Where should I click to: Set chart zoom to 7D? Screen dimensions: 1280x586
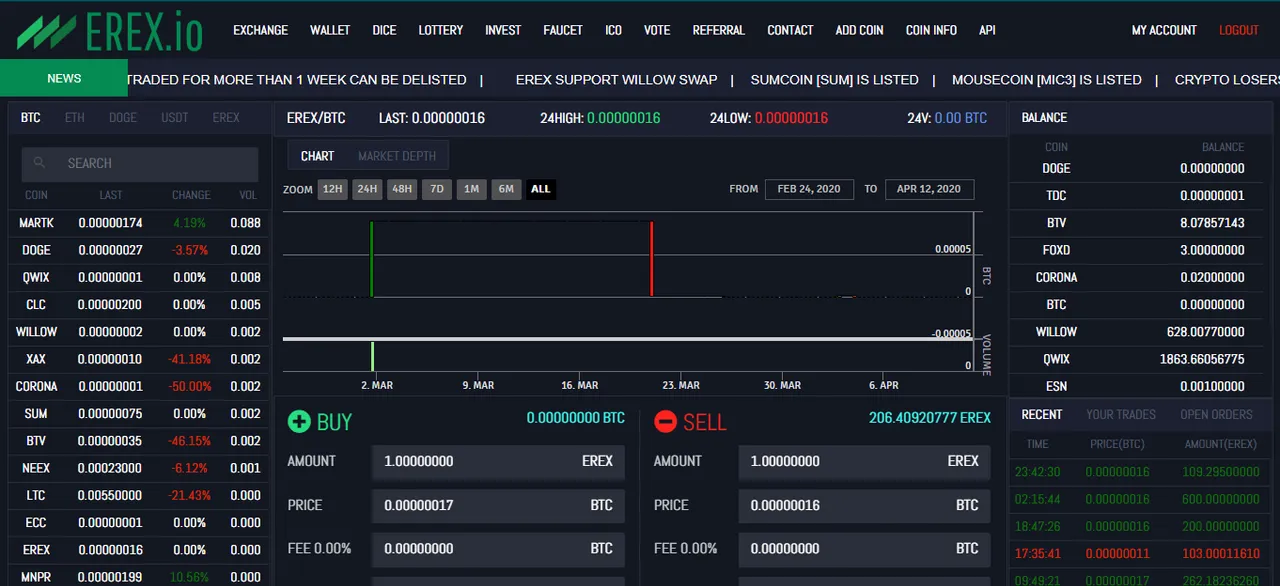437,189
